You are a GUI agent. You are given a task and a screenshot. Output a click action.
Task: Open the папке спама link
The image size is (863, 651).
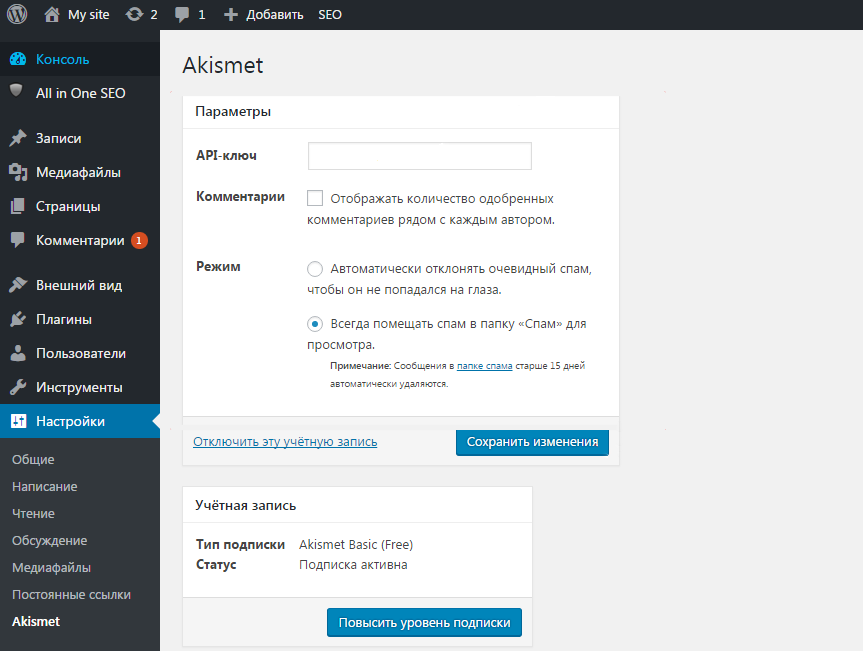[x=485, y=367]
